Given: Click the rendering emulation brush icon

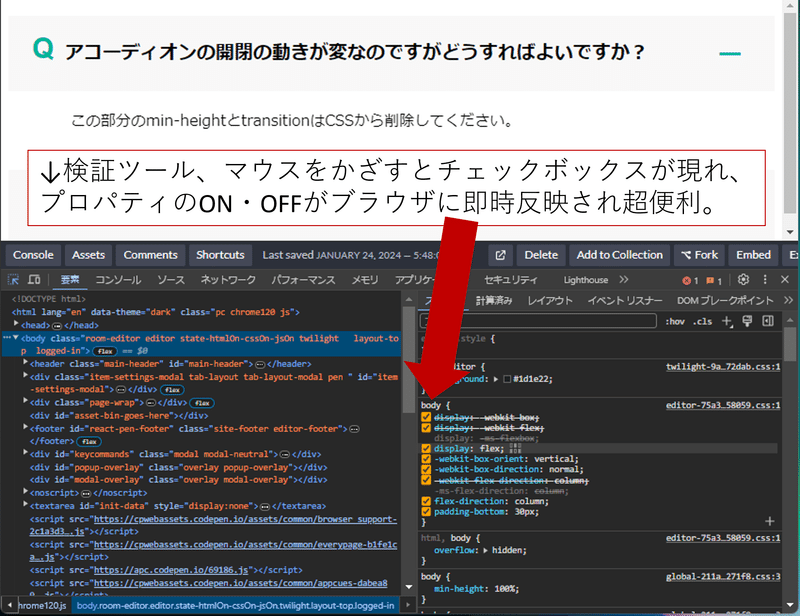Looking at the screenshot, I should pos(747,321).
